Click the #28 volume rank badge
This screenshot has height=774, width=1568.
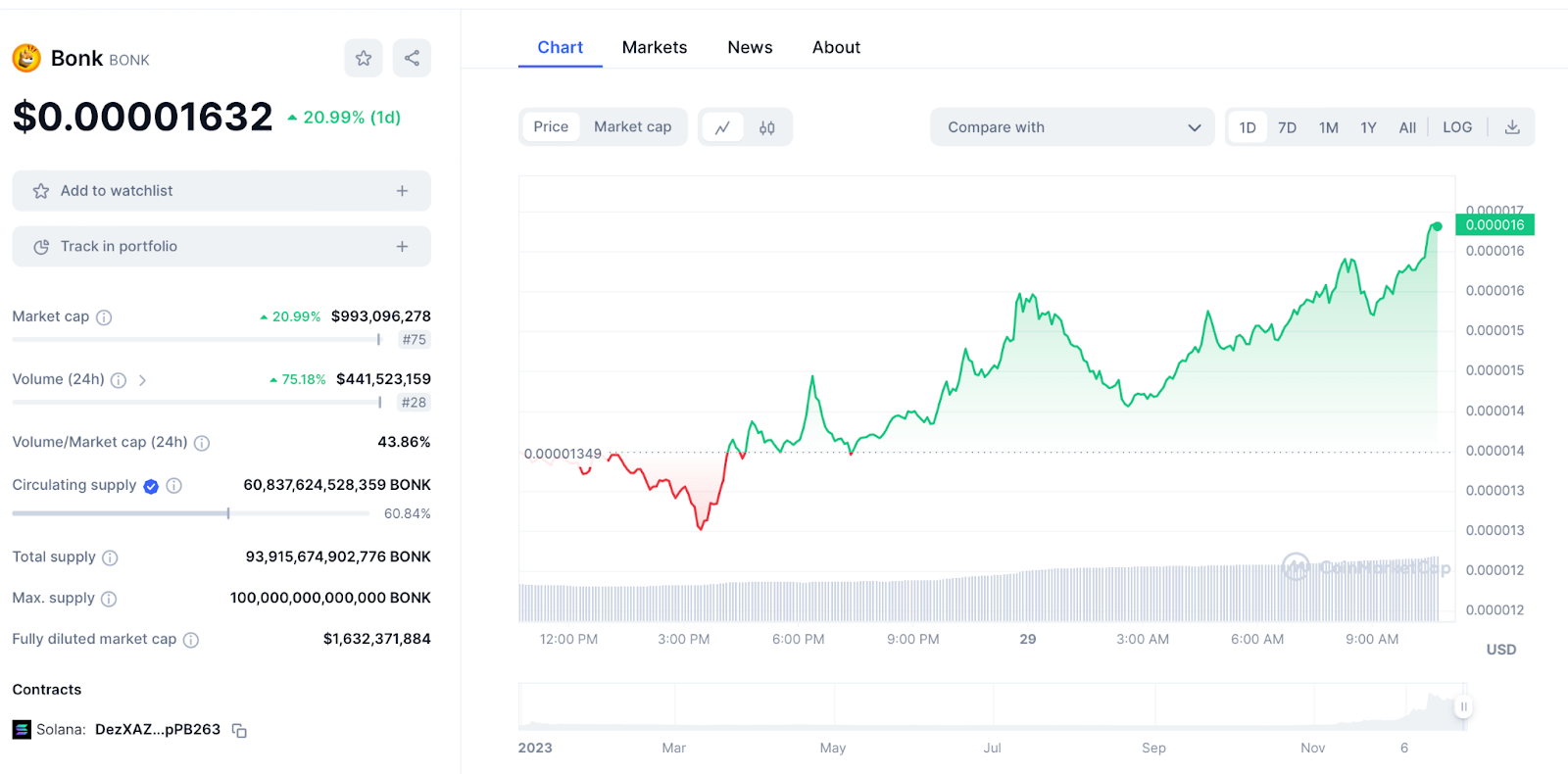(415, 403)
